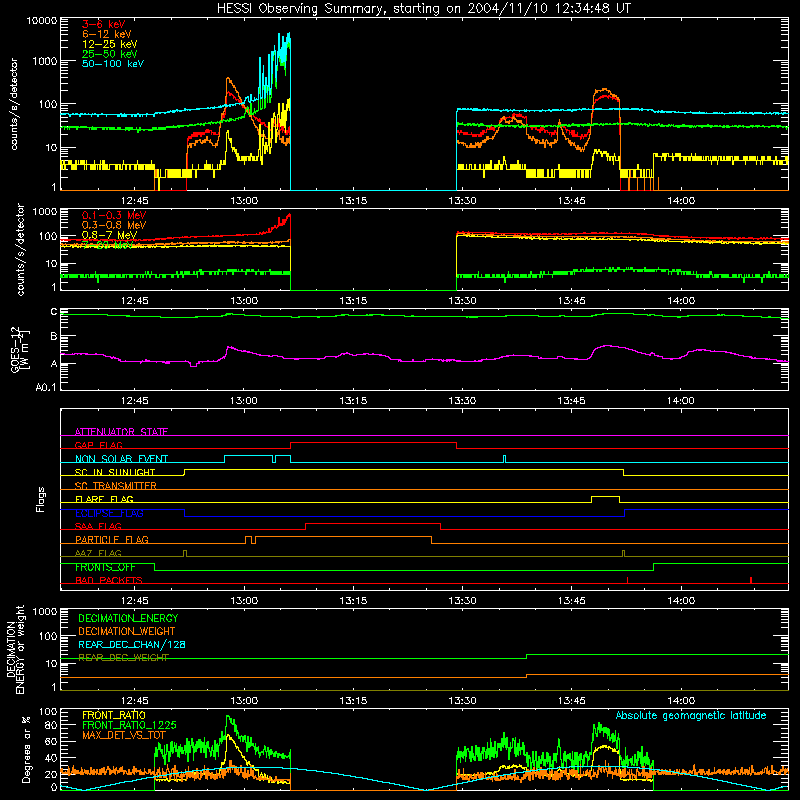
Task: Click the green '25-50 keV' legend label
Action: (110, 54)
